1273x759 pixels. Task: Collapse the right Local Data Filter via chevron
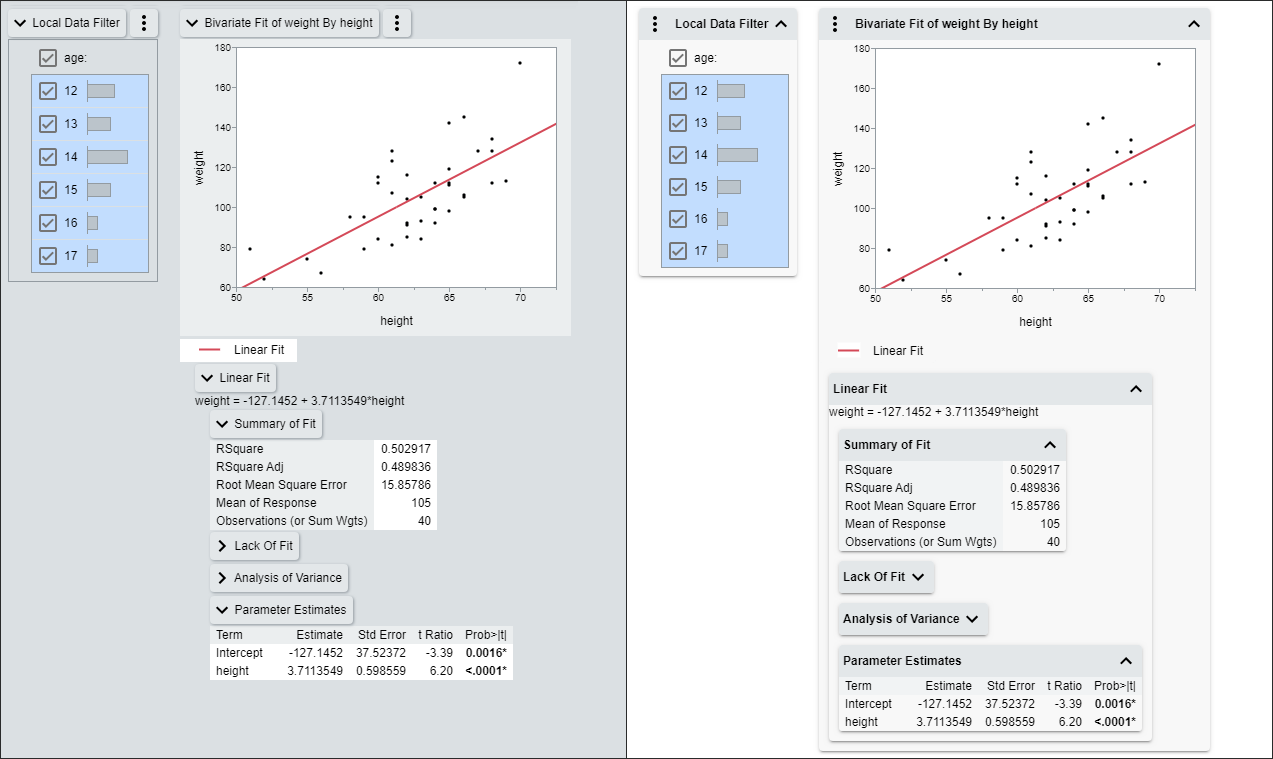click(x=783, y=23)
